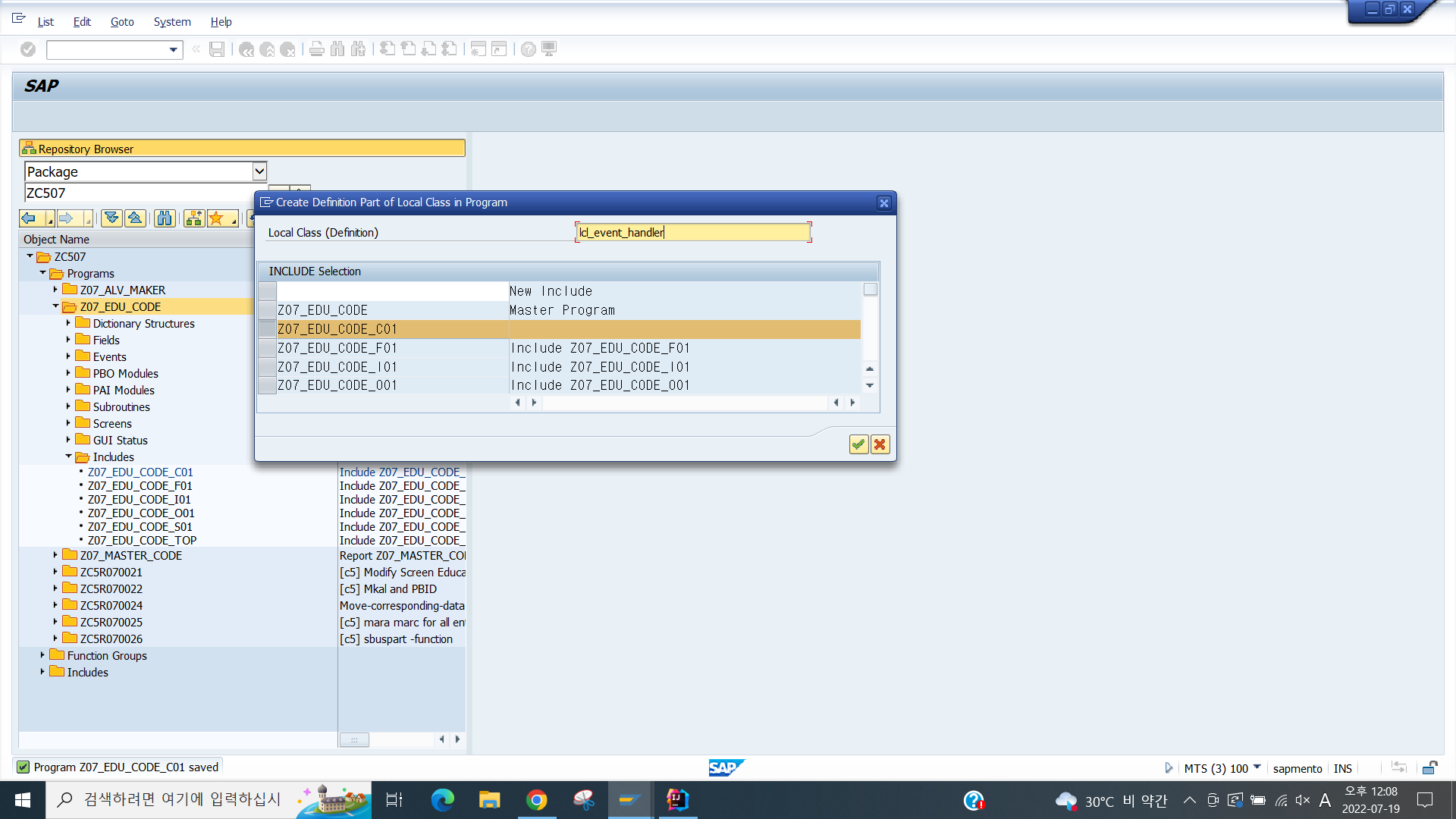Click the Print icon in toolbar
1456x819 pixels.
pyautogui.click(x=317, y=49)
